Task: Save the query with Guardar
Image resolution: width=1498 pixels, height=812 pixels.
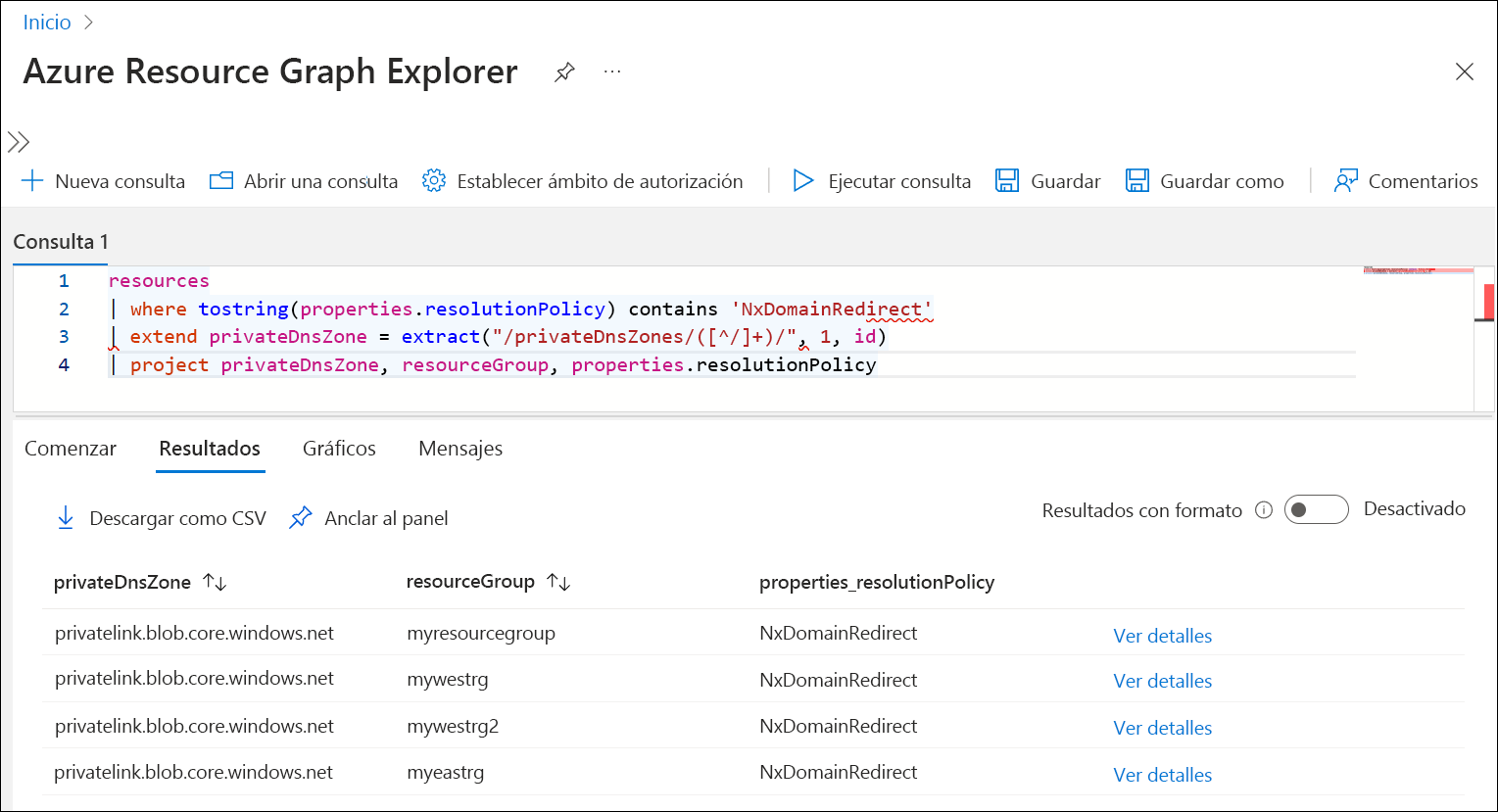Action: coord(1066,181)
